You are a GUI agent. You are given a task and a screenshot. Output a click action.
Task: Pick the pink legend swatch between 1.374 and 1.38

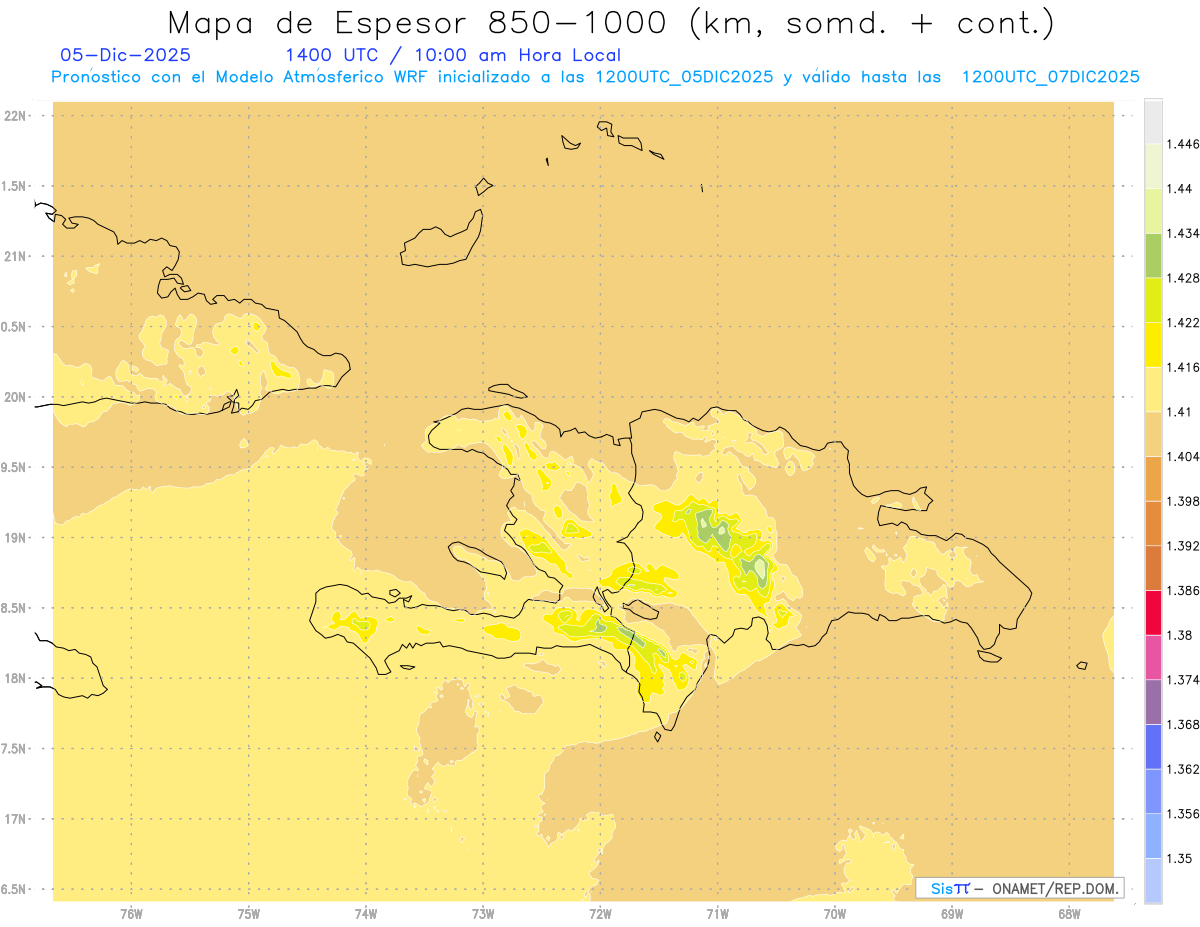(1153, 657)
